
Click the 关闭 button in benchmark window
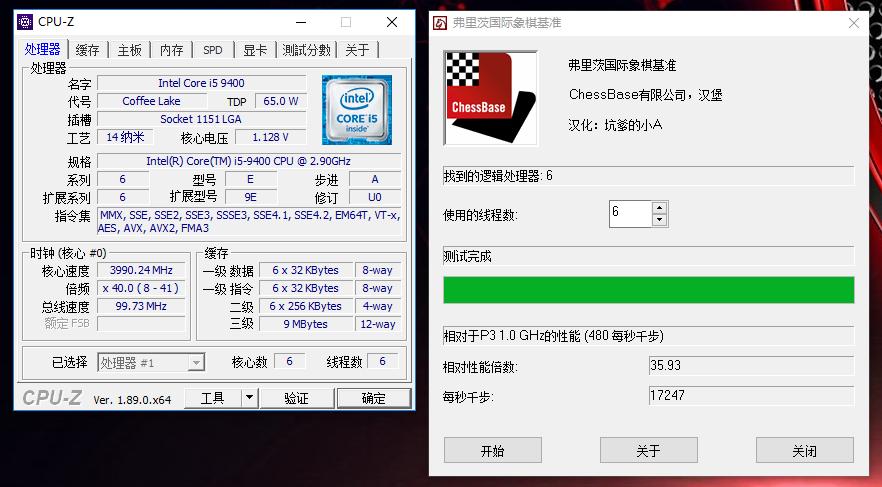click(804, 450)
